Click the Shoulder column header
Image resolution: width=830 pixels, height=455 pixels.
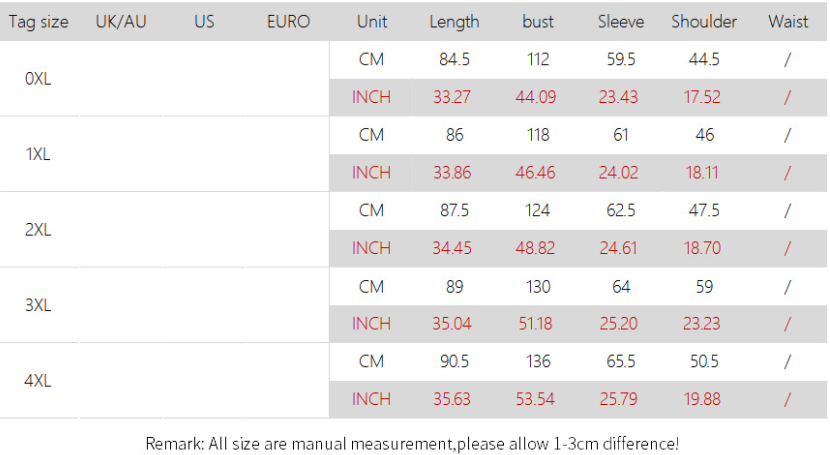coord(704,21)
